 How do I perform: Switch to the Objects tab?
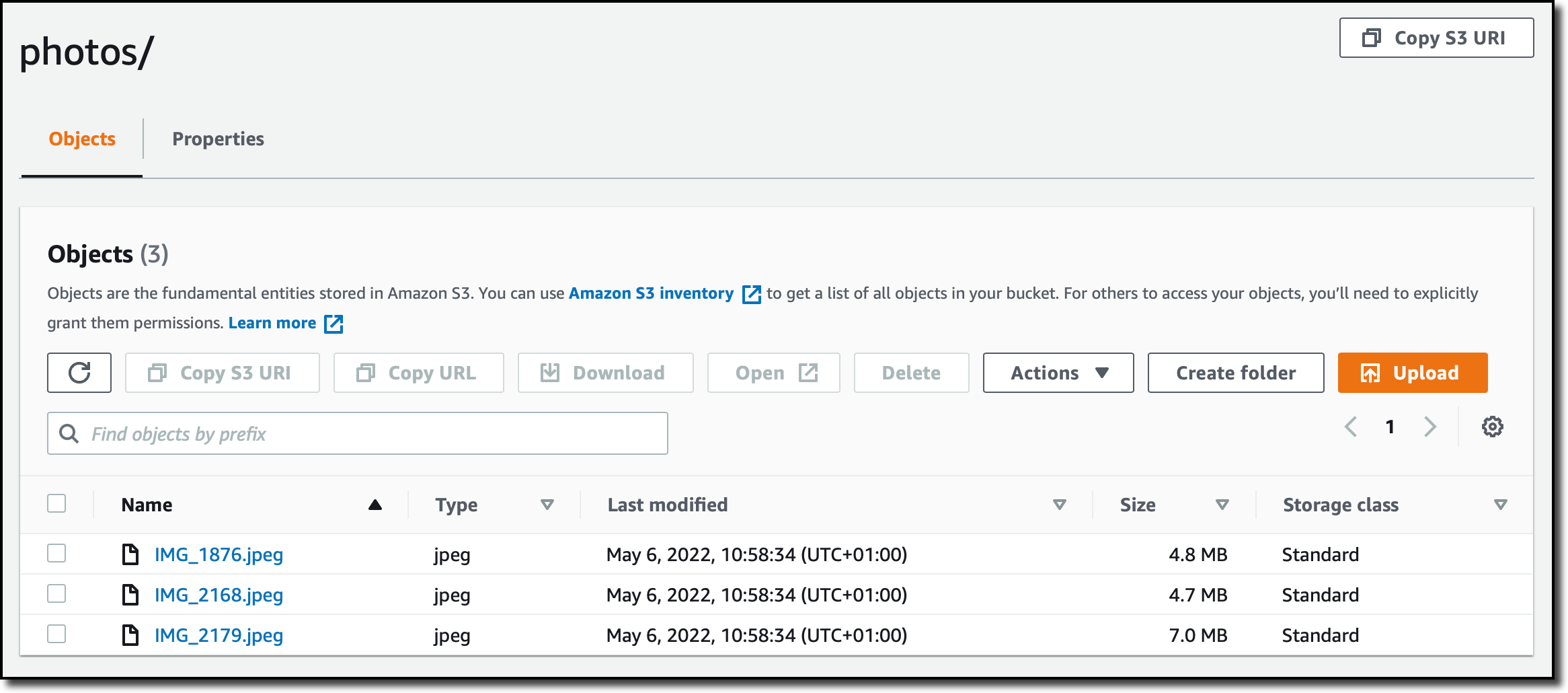pyautogui.click(x=82, y=139)
